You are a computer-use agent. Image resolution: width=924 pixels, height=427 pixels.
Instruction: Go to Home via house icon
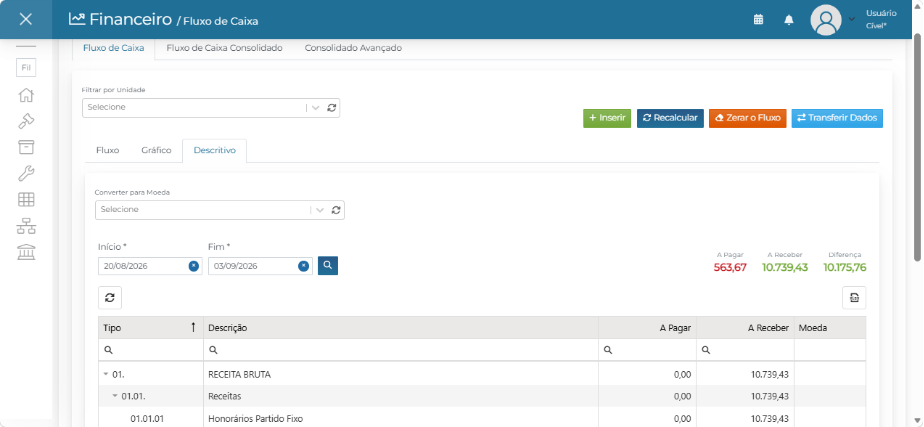(26, 95)
